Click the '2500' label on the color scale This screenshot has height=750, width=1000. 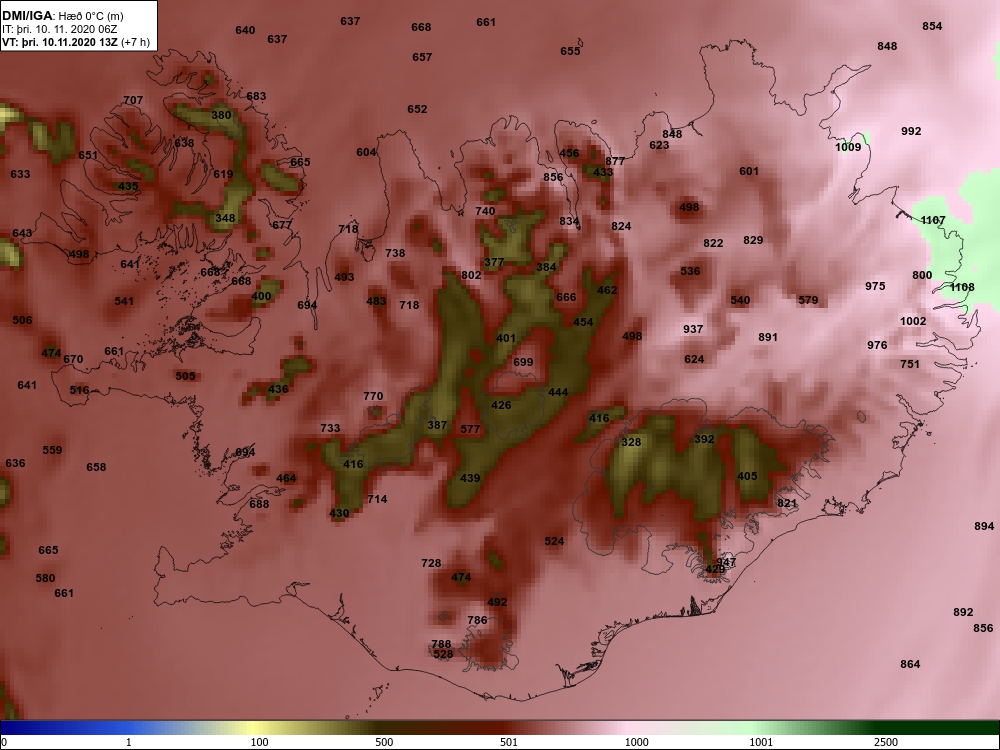pyautogui.click(x=886, y=742)
